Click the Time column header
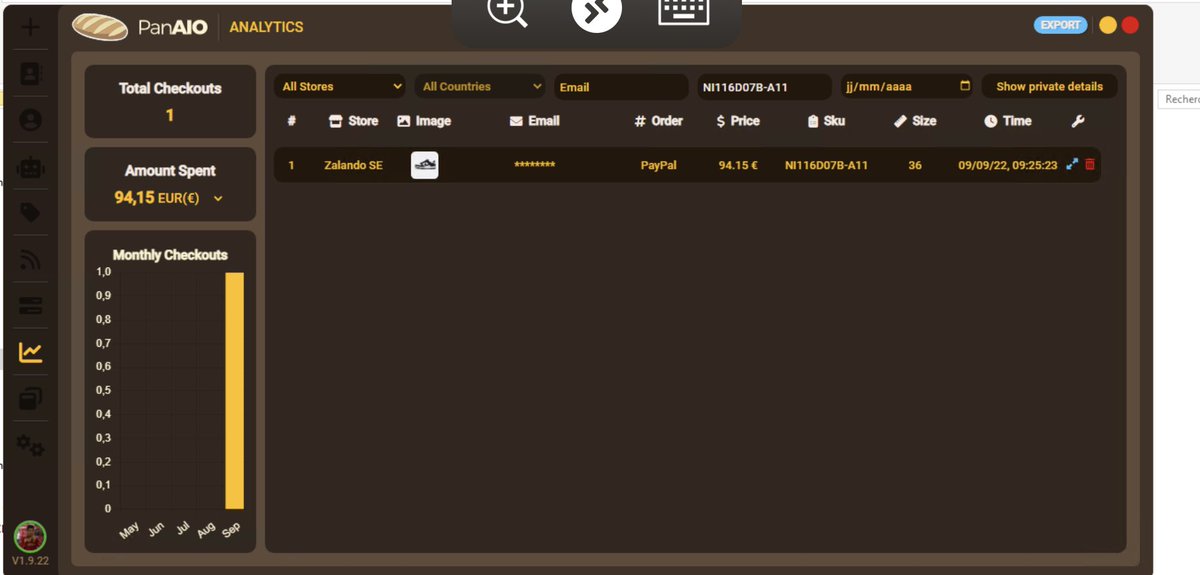Screen dimensions: 1200x575 1007,121
